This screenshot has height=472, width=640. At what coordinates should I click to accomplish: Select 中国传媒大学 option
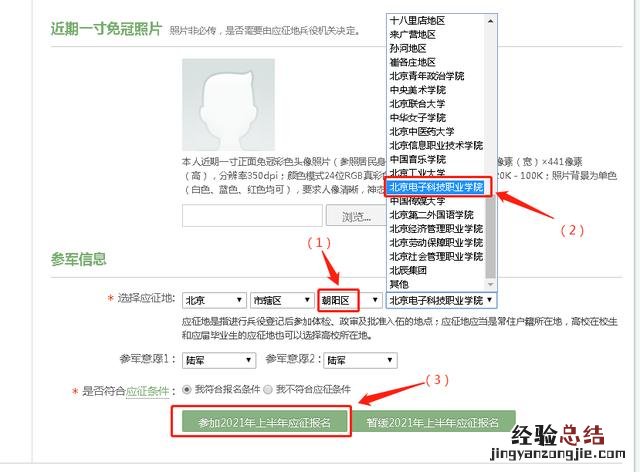[436, 201]
